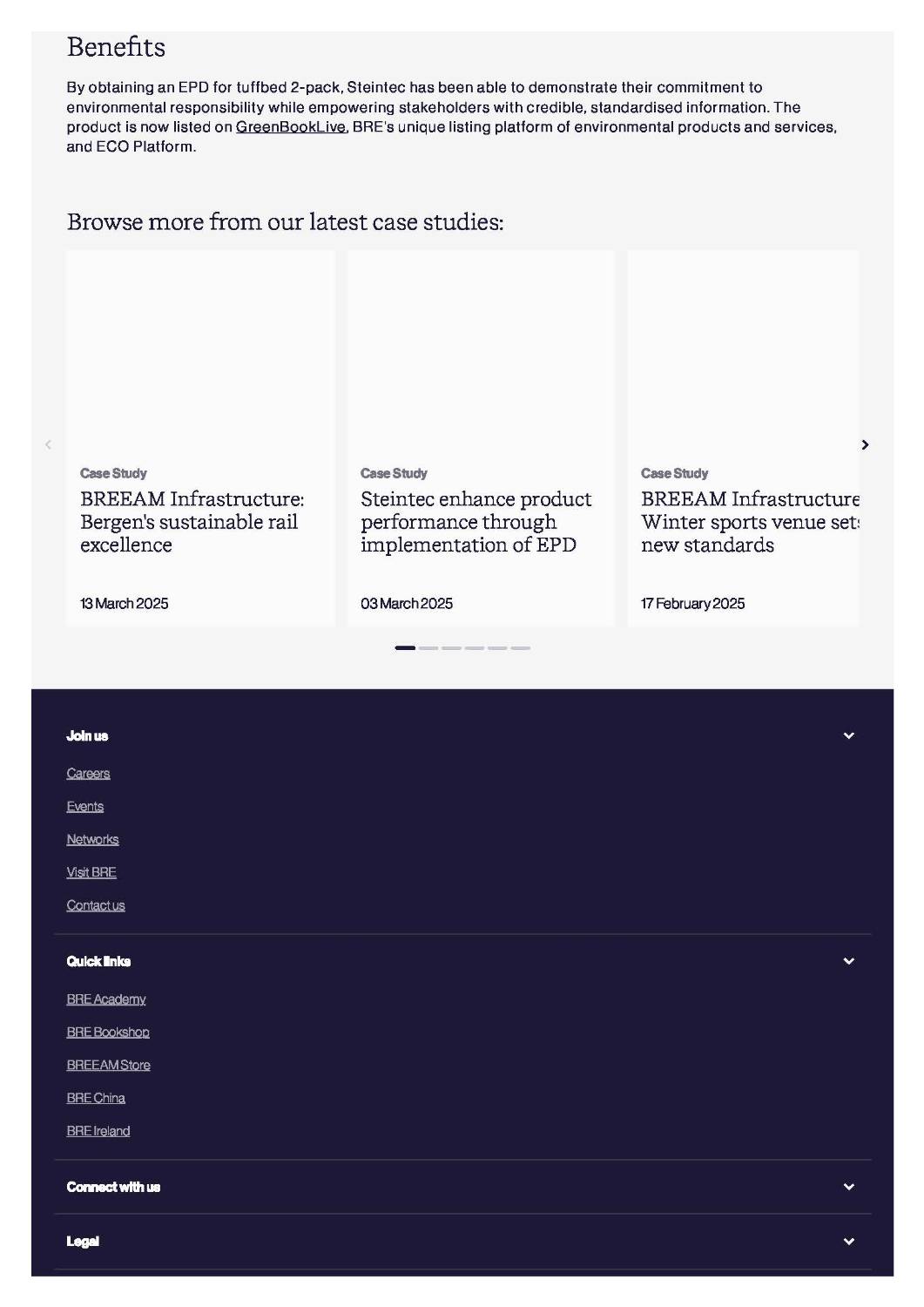Expand the Connect with us section
924x1307 pixels.
848,1187
